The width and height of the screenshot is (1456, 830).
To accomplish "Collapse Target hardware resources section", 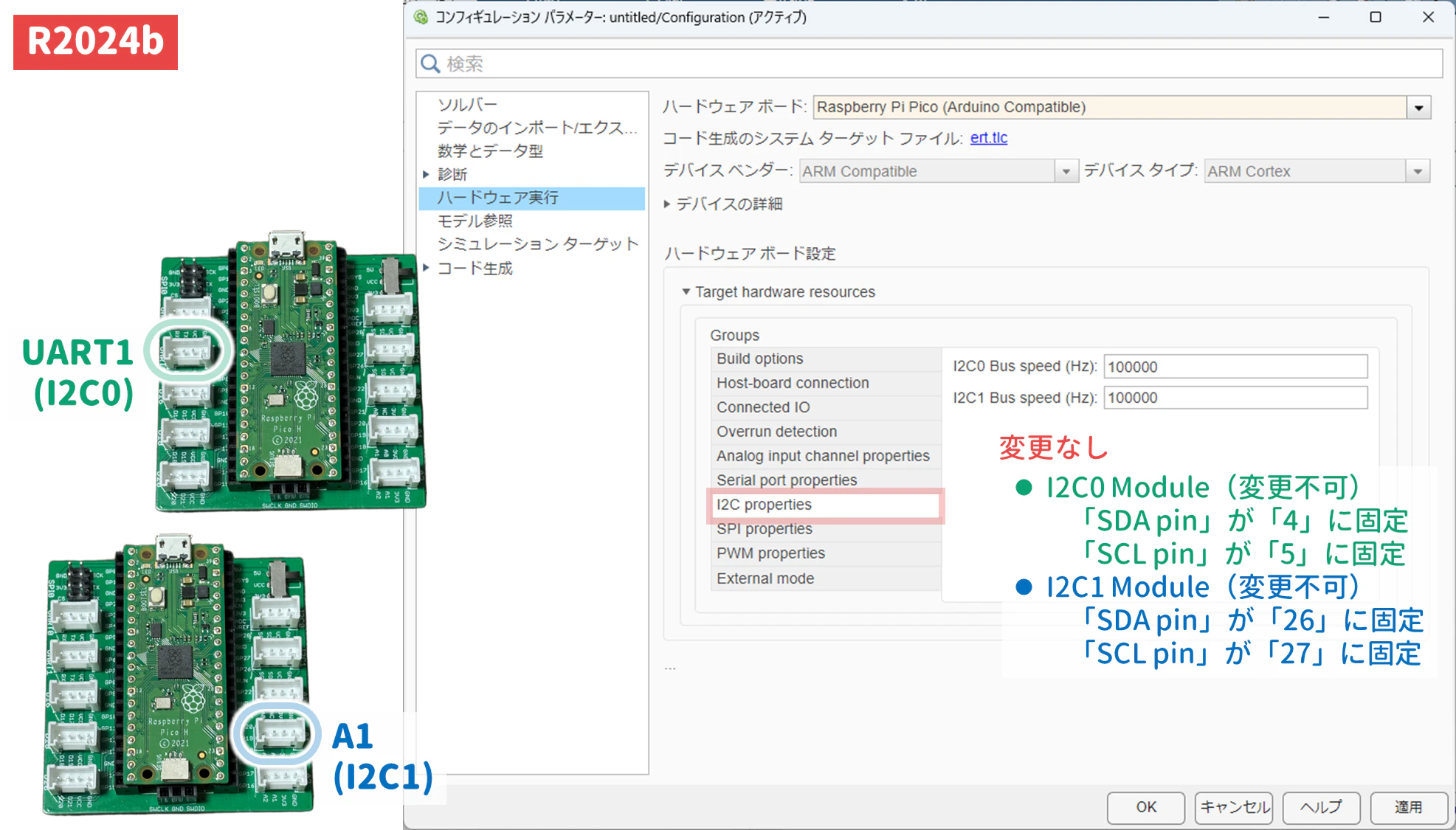I will (686, 292).
